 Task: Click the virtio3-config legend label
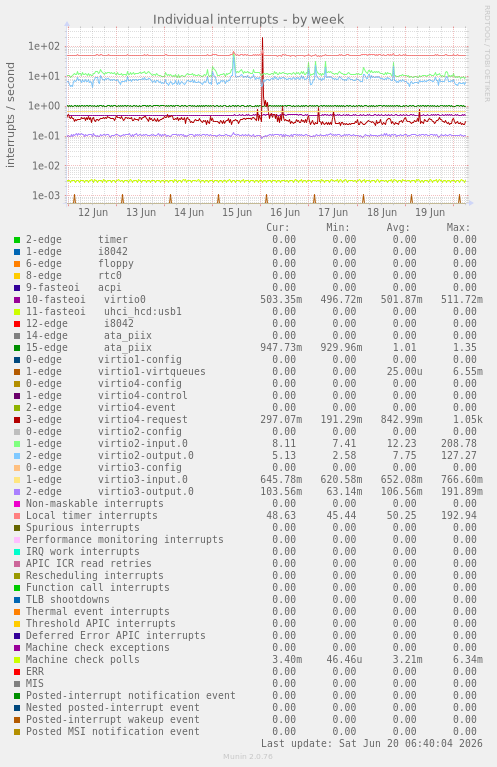tap(140, 468)
